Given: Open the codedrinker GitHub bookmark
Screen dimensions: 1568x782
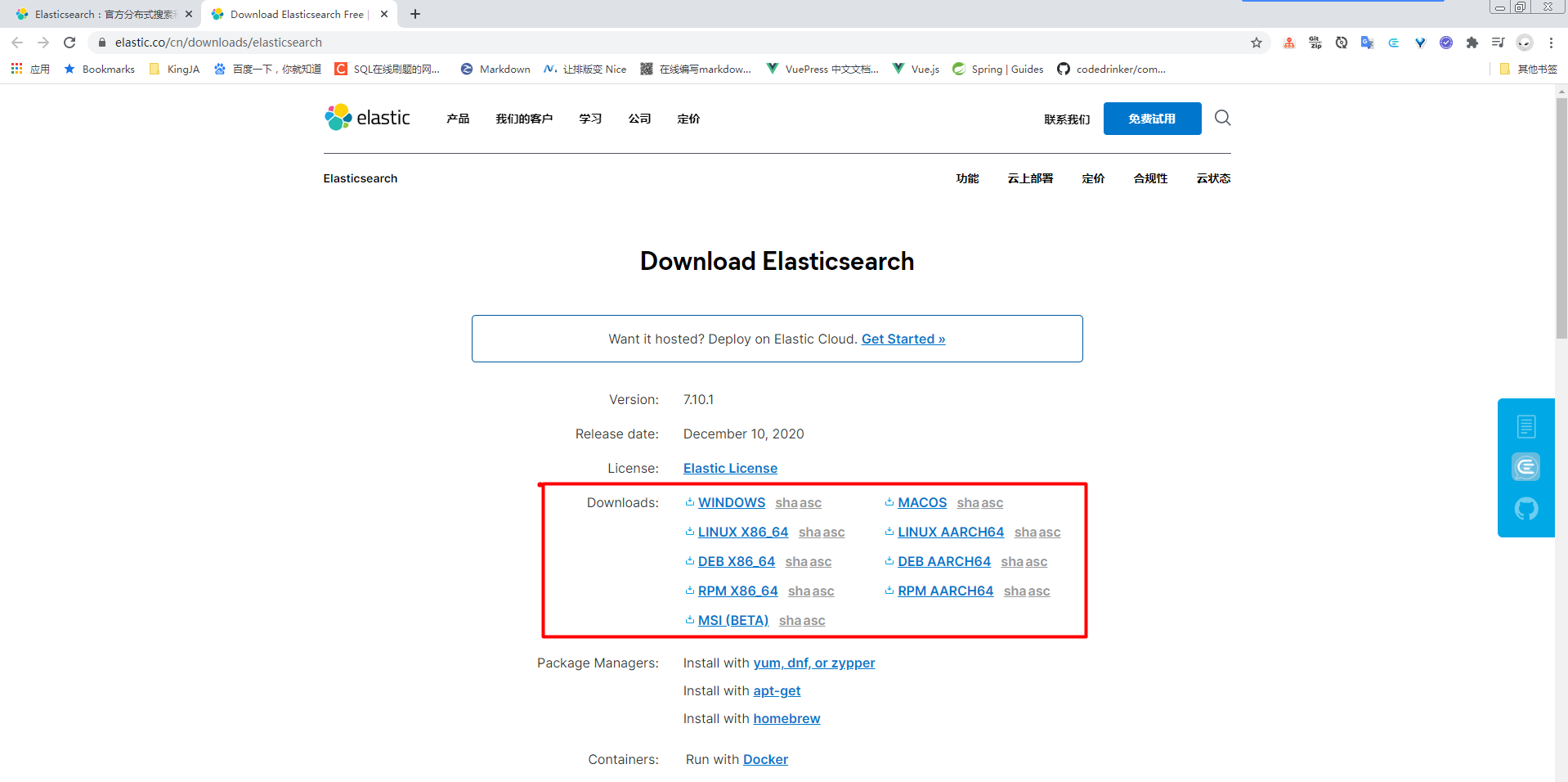Looking at the screenshot, I should coord(1111,70).
